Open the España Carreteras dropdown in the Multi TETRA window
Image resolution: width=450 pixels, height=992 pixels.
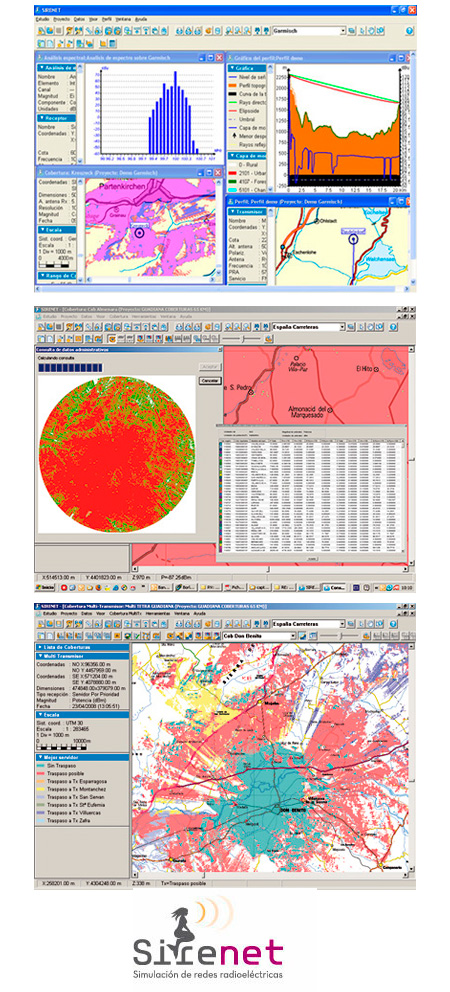[342, 624]
